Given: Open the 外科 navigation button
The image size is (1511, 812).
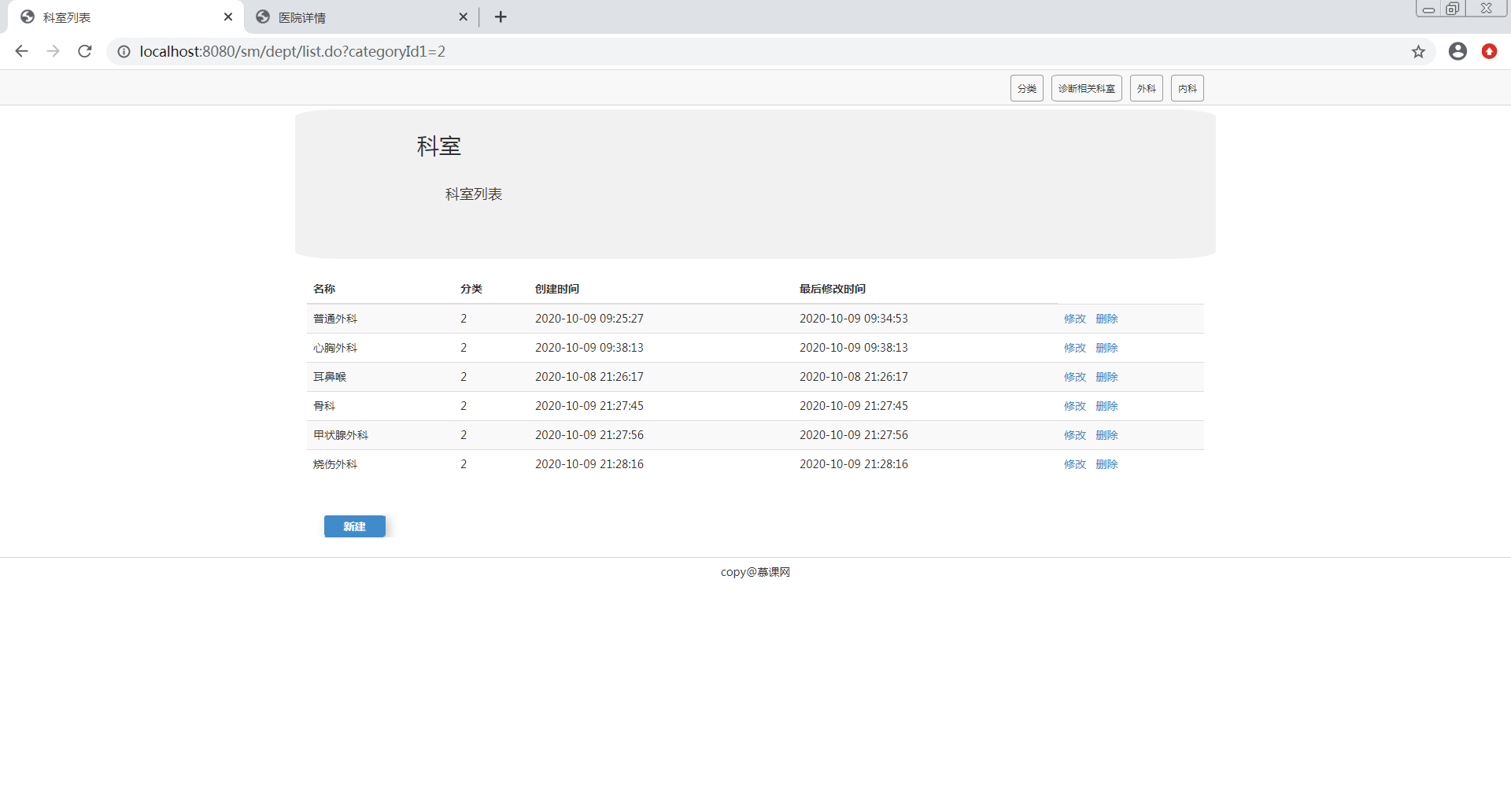Looking at the screenshot, I should click(1147, 88).
